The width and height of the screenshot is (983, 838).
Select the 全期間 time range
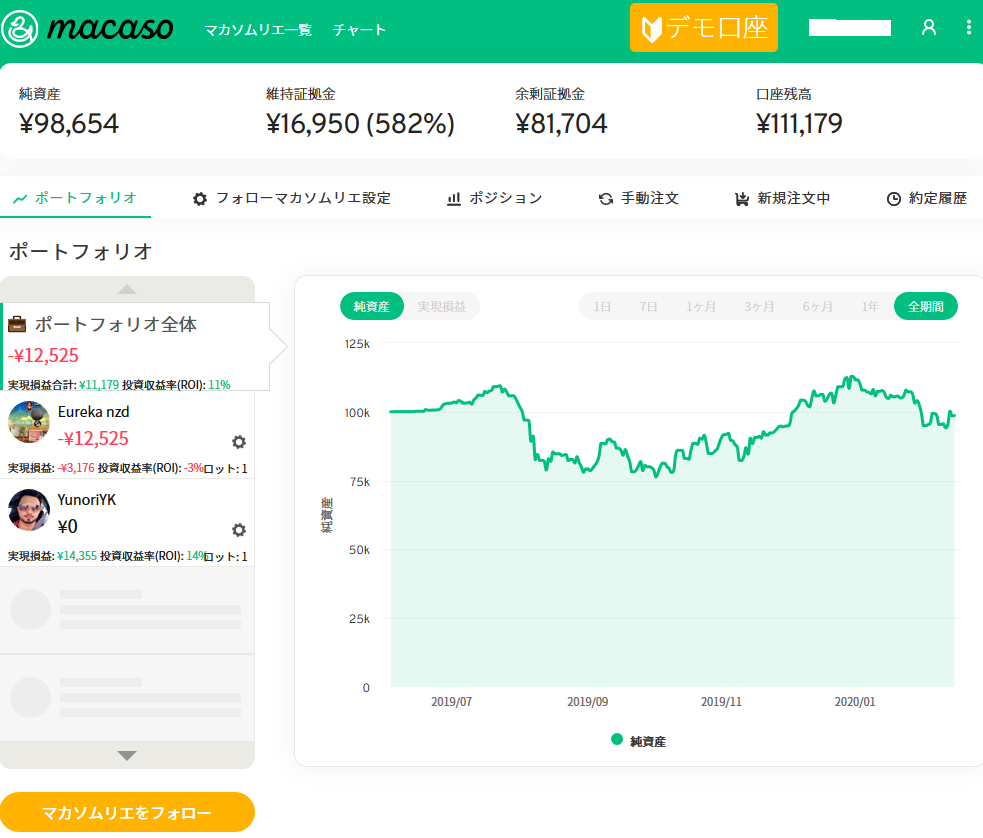point(925,307)
